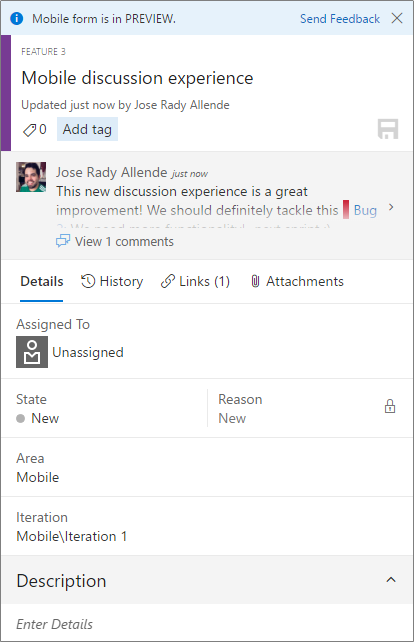
Task: Click the grey State indicator dot
Action: click(x=20, y=418)
